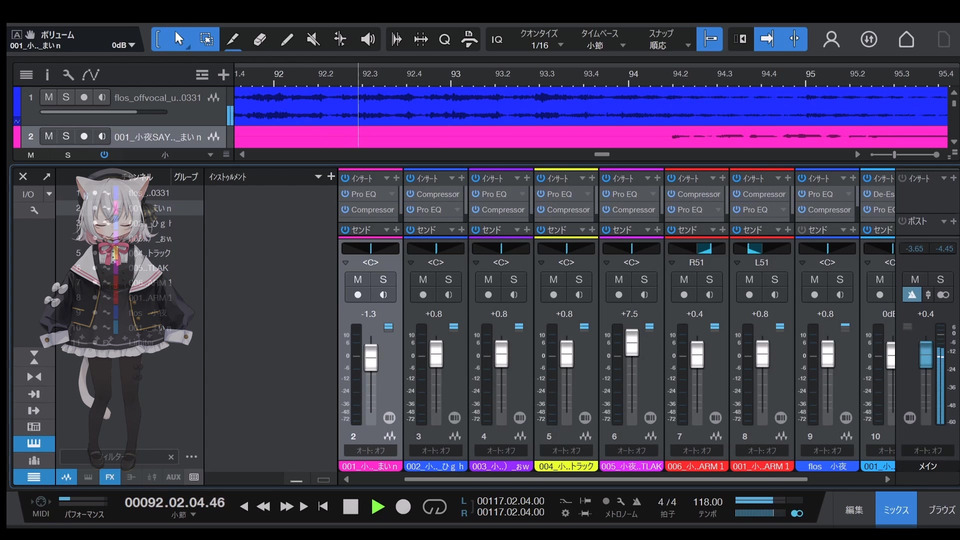
Task: Open the user account icon
Action: coord(831,39)
